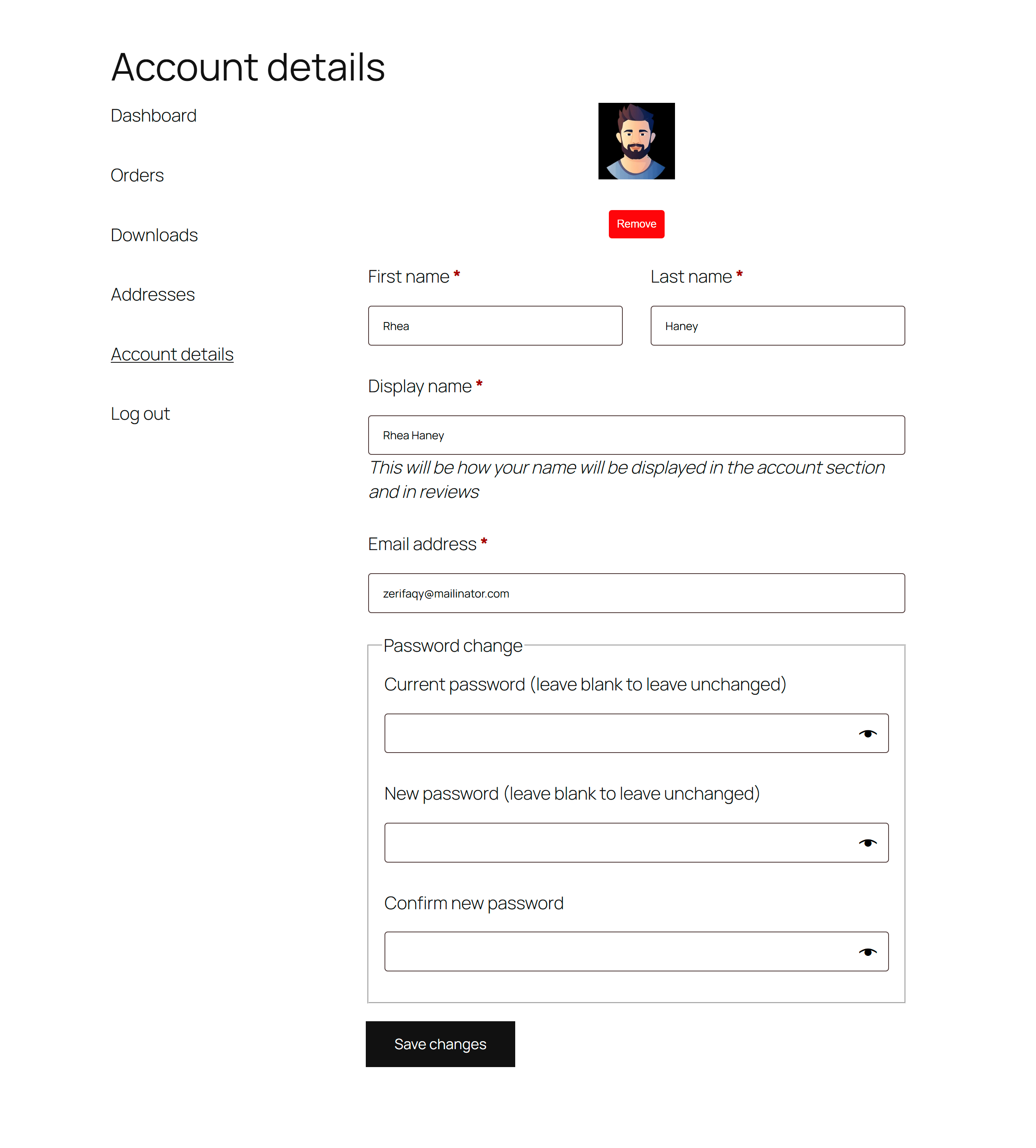Open the Downloads section
The height and width of the screenshot is (1148, 1036).
[154, 235]
